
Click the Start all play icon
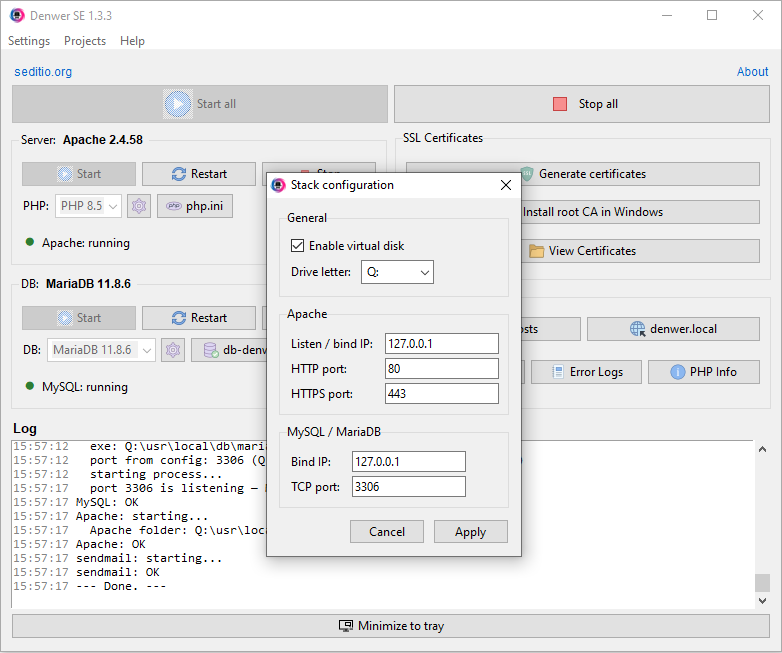(178, 104)
